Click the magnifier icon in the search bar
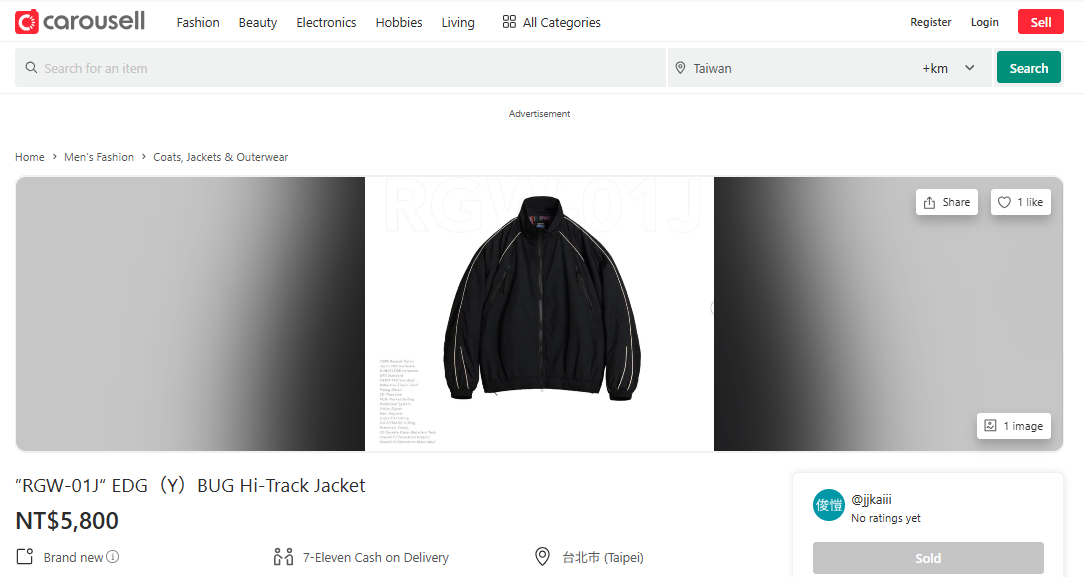 [31, 68]
